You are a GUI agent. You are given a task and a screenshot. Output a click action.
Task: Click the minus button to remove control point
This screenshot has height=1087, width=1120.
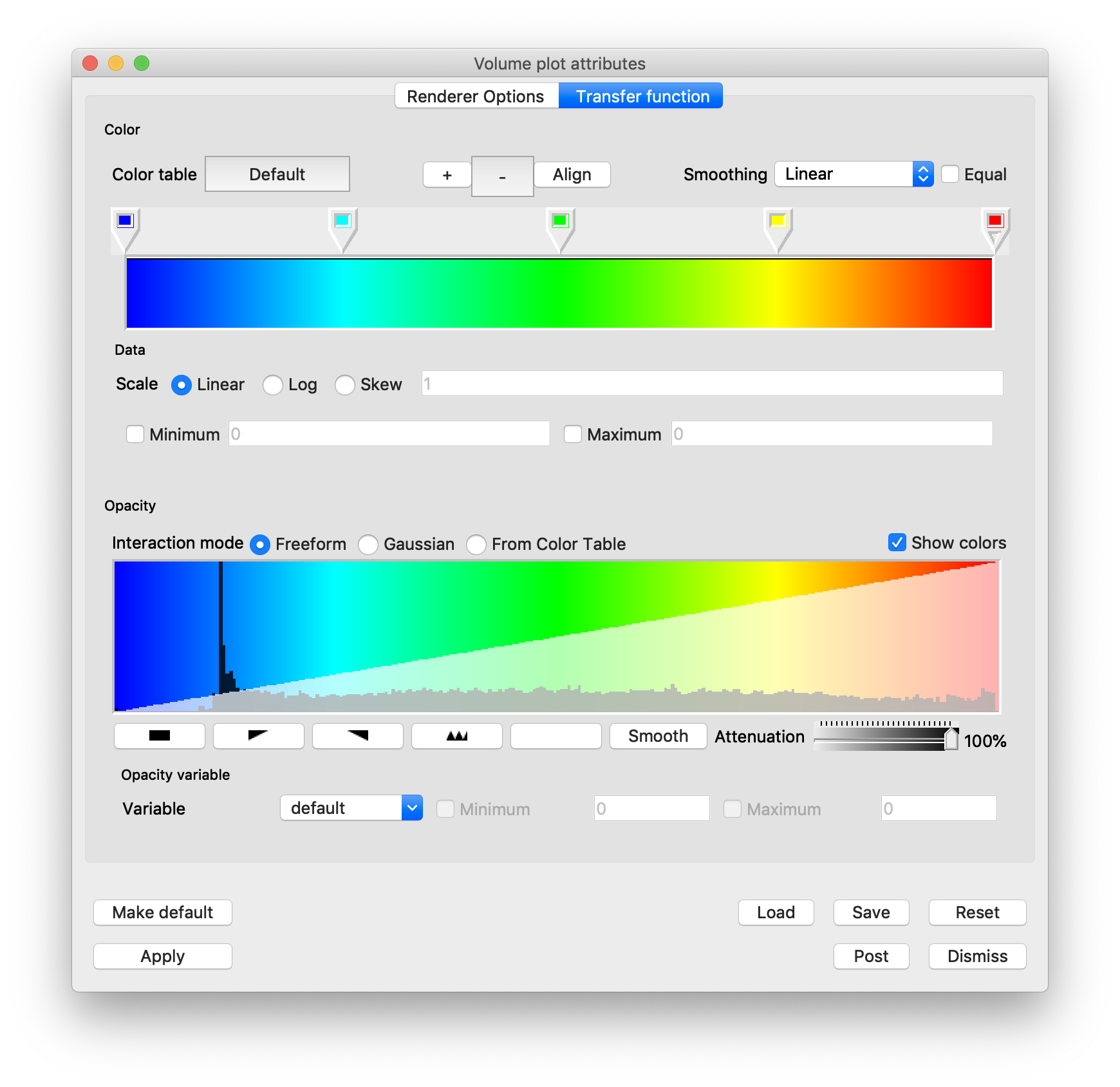pyautogui.click(x=503, y=176)
